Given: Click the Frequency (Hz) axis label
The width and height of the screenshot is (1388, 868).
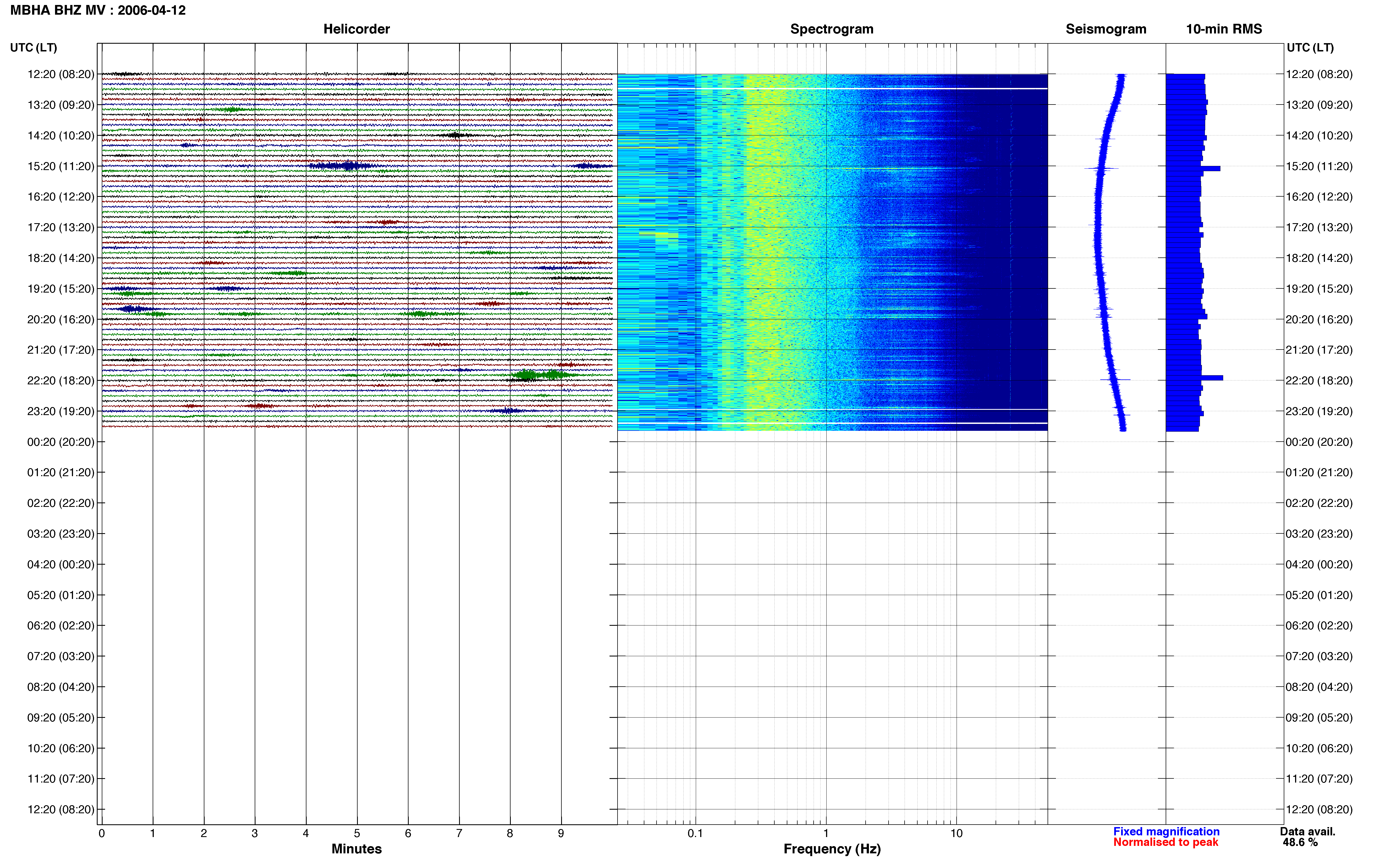Looking at the screenshot, I should click(x=832, y=849).
